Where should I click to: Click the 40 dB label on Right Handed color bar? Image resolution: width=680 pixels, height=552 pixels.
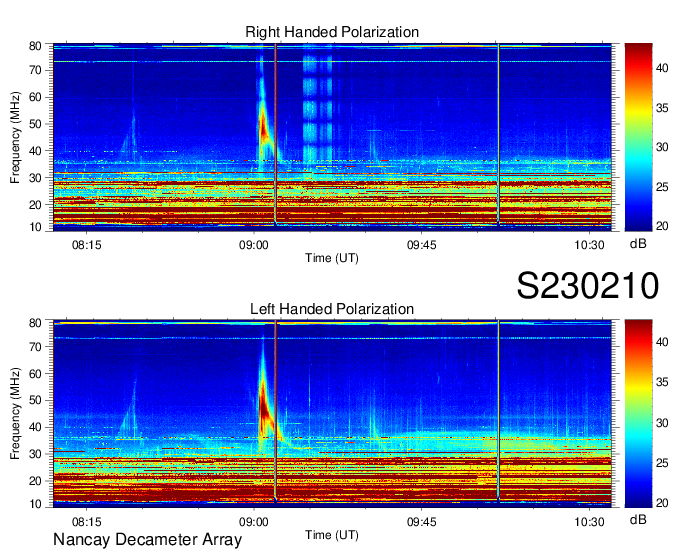[662, 68]
